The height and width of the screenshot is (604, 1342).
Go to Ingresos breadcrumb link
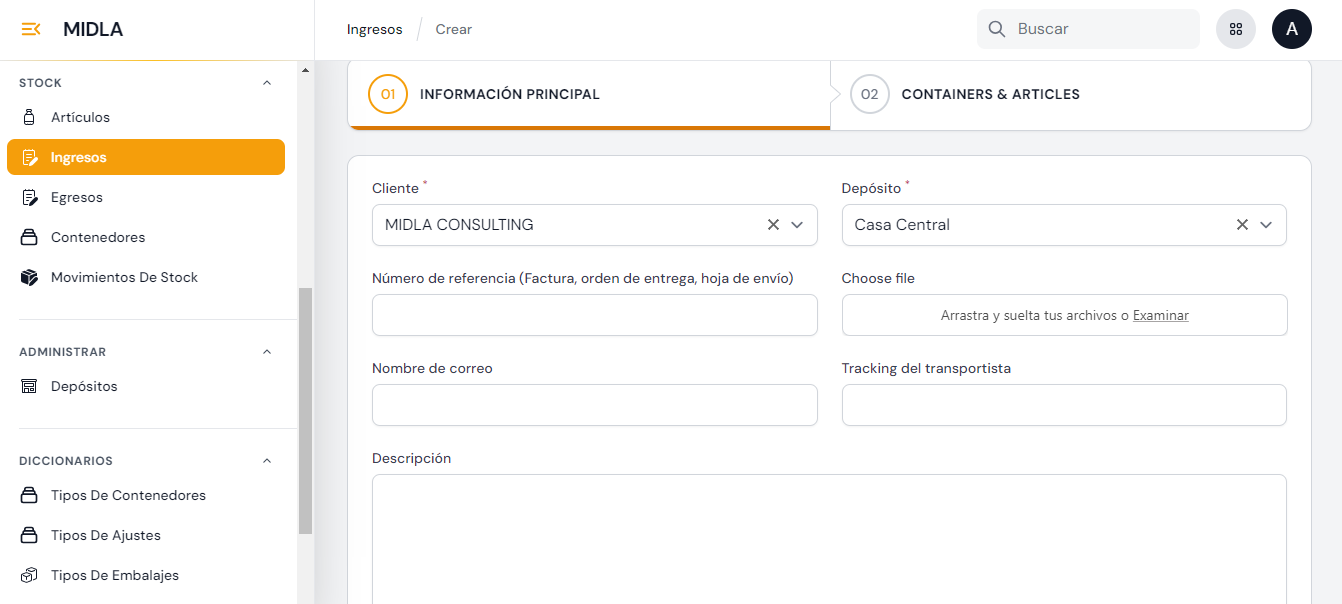tap(374, 29)
